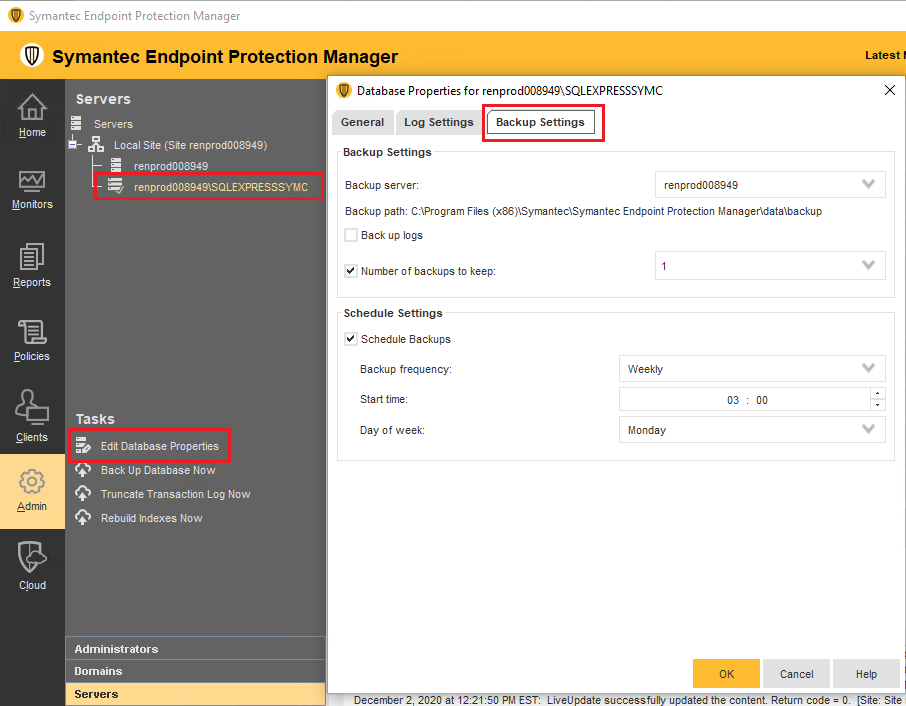Select the Servers root tree item
Screen dimensions: 906x706
[x=113, y=124]
